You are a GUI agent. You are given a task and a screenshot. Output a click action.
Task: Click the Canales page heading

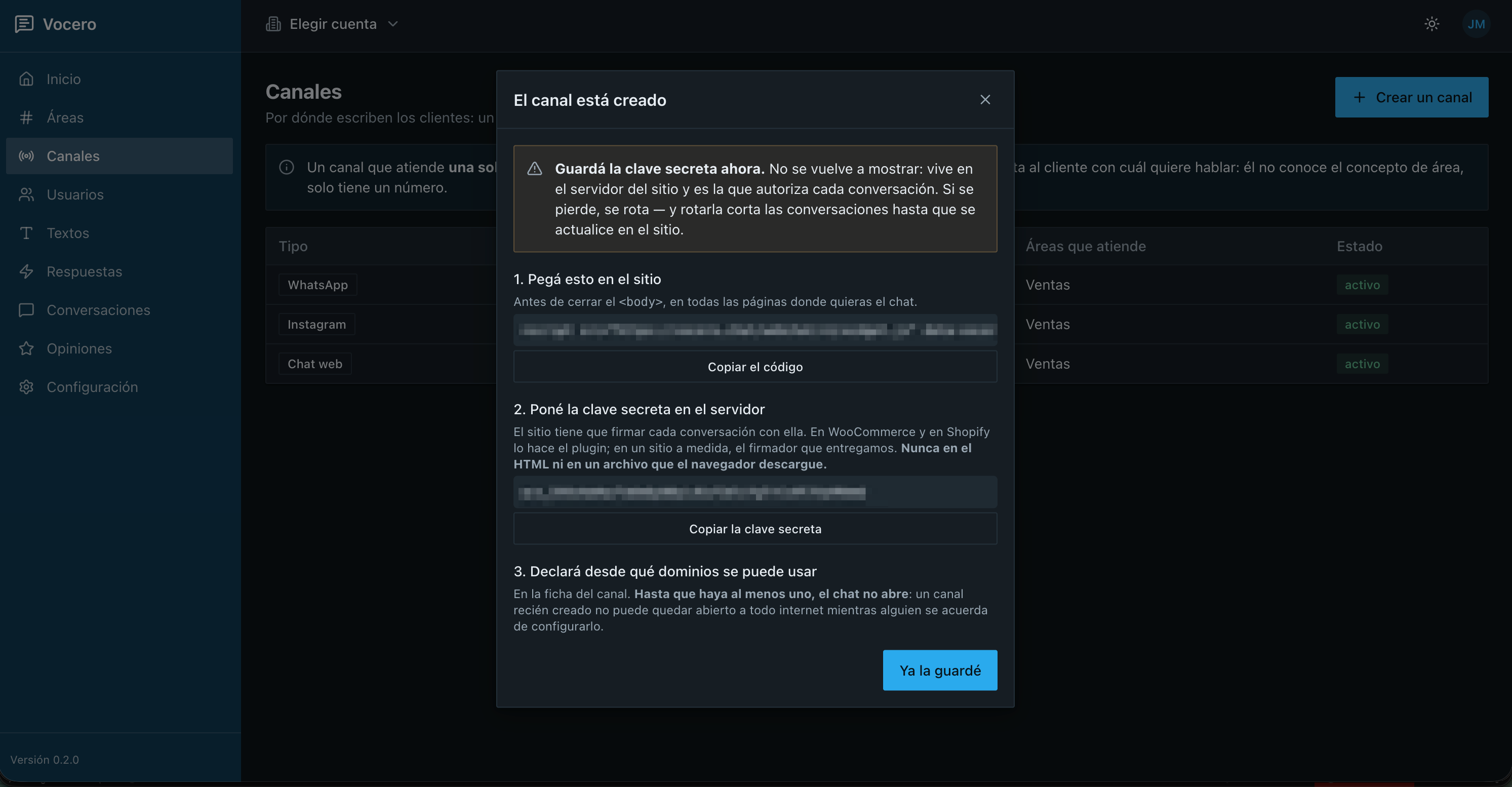303,92
